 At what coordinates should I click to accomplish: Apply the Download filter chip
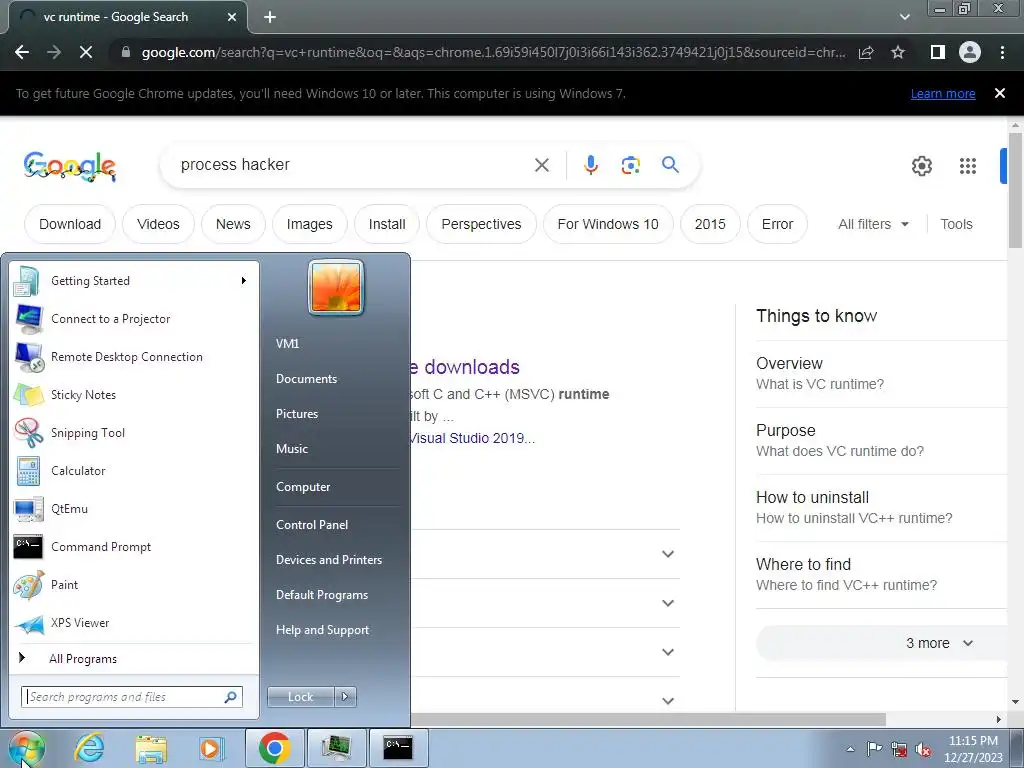70,224
